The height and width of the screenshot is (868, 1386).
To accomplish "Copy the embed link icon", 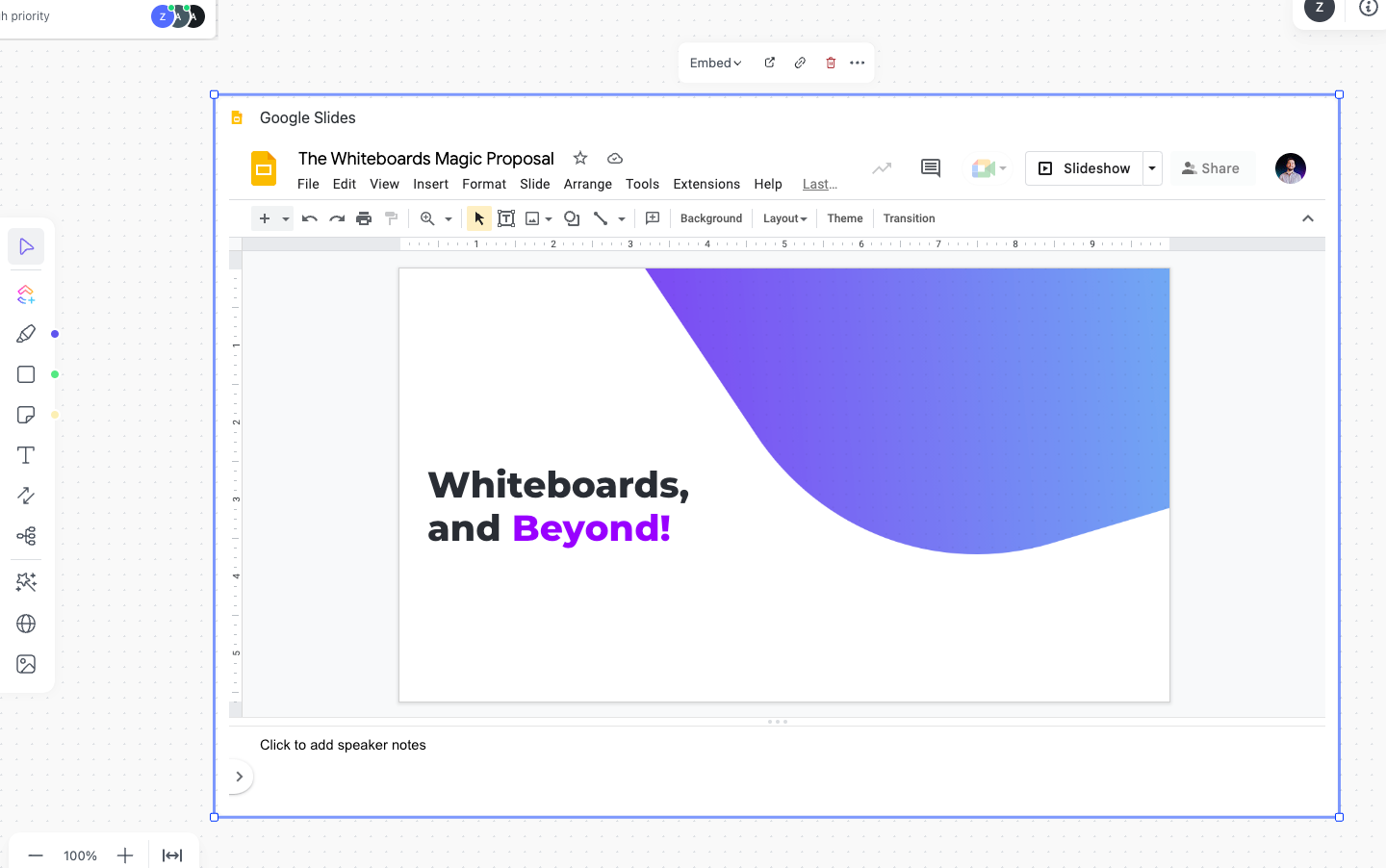I will pos(800,63).
